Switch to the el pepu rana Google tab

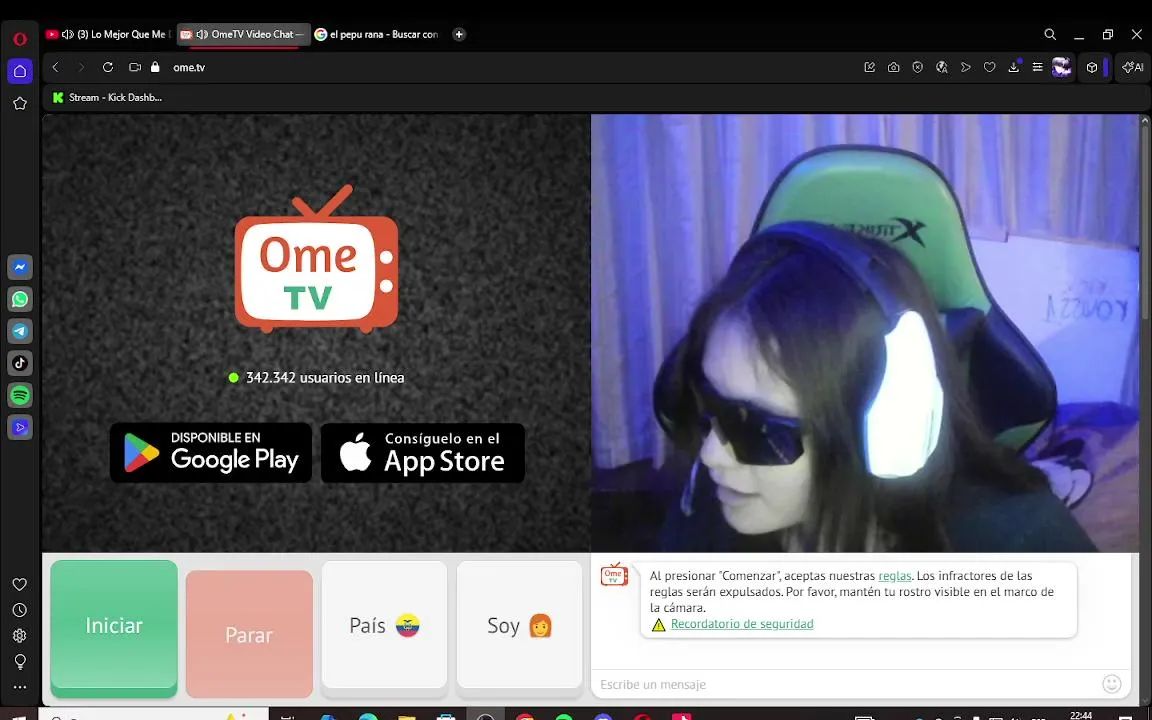(378, 35)
